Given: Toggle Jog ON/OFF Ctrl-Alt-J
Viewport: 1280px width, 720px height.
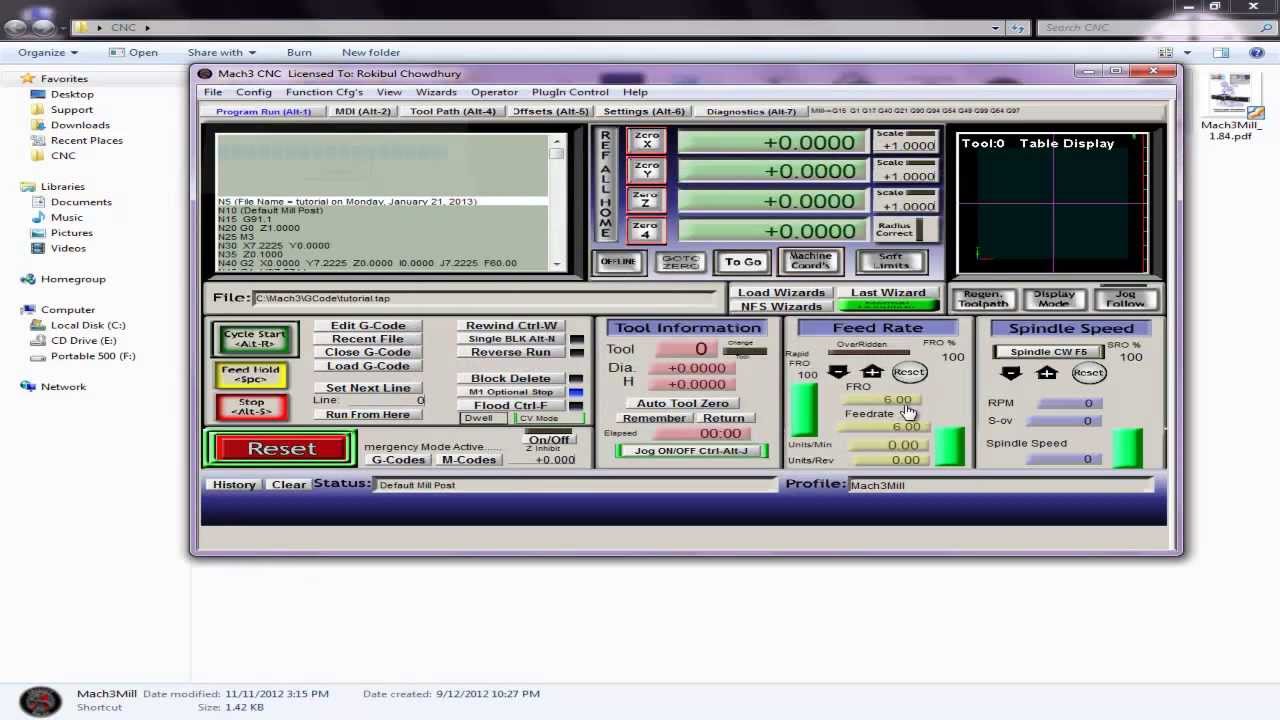Looking at the screenshot, I should [690, 451].
